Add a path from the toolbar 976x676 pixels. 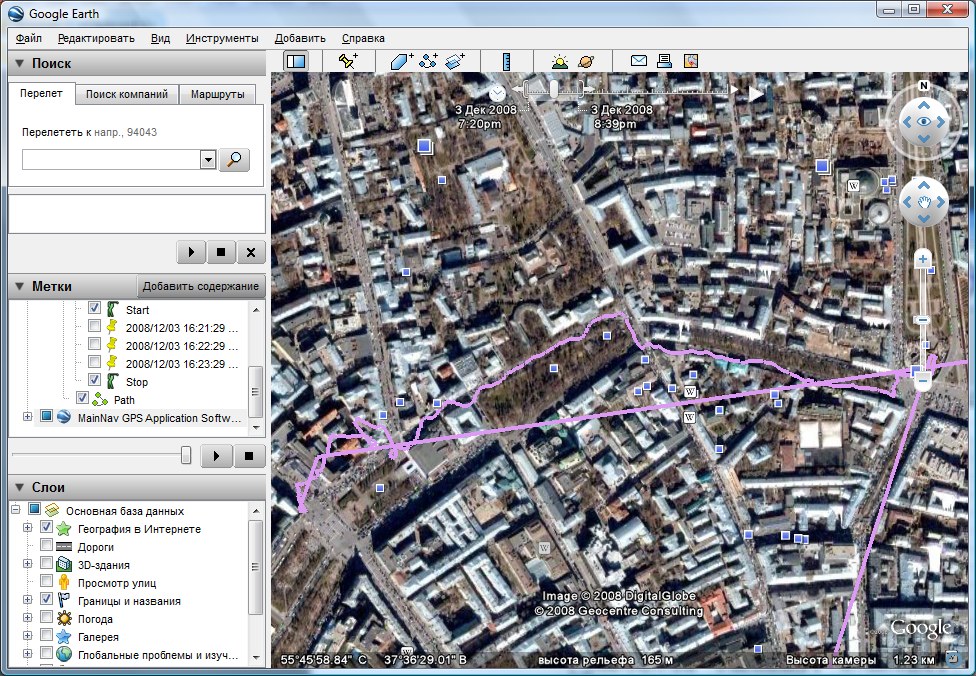[x=428, y=61]
